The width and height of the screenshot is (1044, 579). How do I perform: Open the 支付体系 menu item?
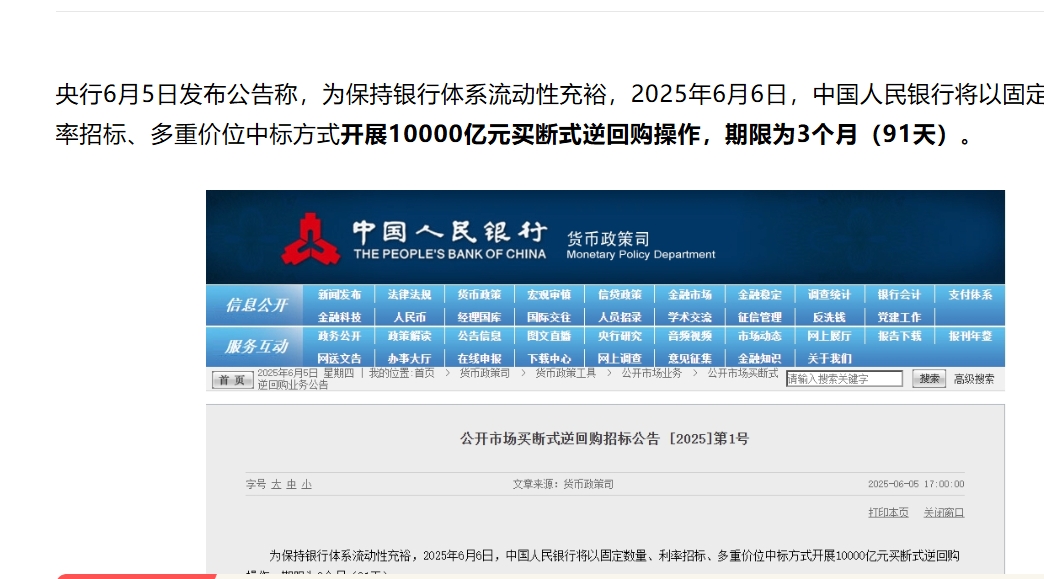(970, 295)
